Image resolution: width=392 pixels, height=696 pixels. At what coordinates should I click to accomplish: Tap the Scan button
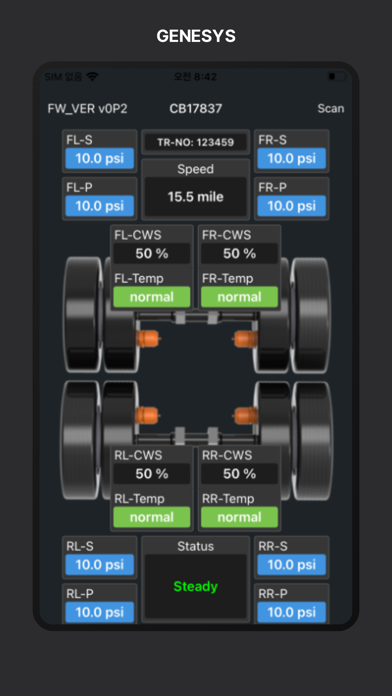click(x=331, y=109)
